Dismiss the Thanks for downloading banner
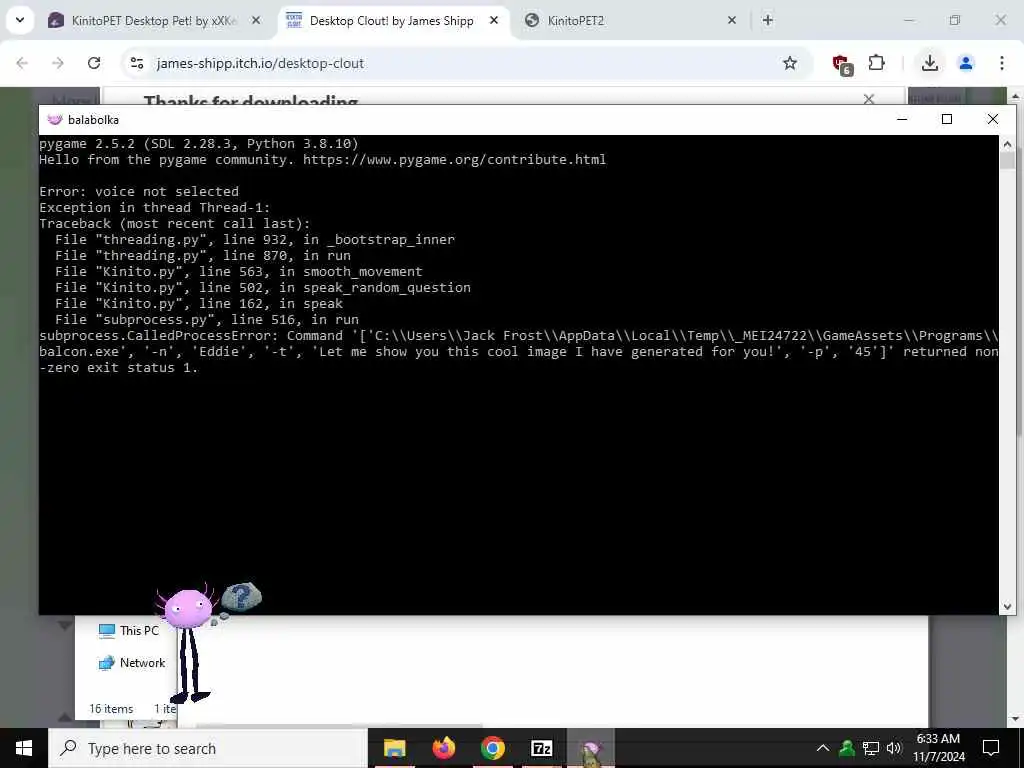The image size is (1024, 768). [869, 99]
